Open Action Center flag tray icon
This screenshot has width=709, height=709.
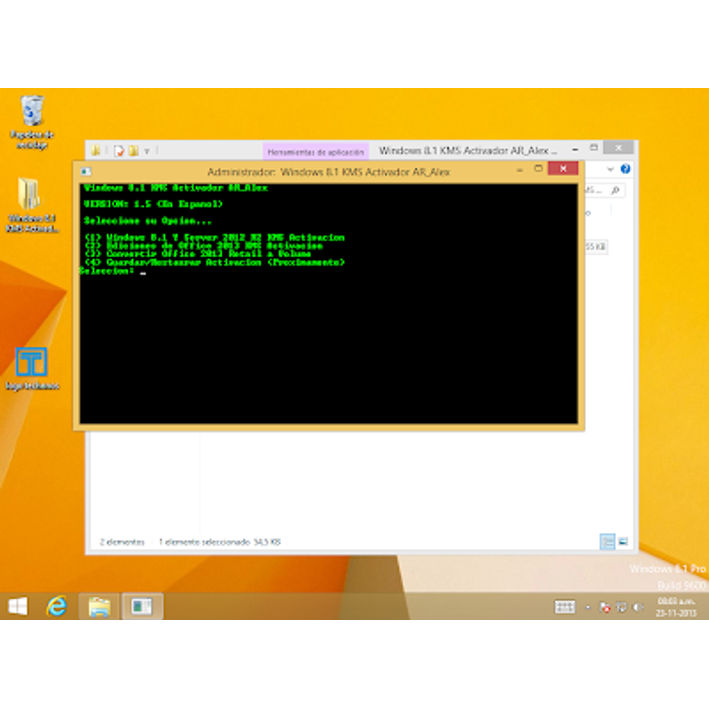tap(605, 607)
